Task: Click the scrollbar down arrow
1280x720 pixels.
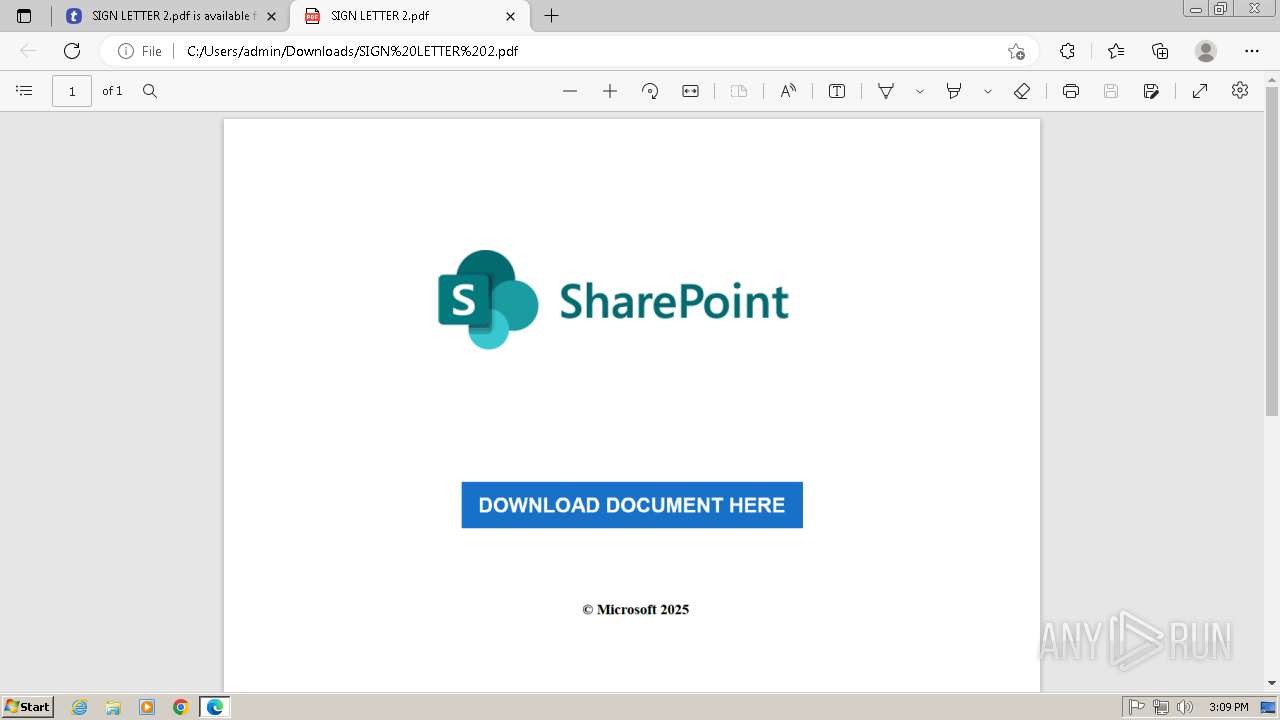Action: [1272, 683]
